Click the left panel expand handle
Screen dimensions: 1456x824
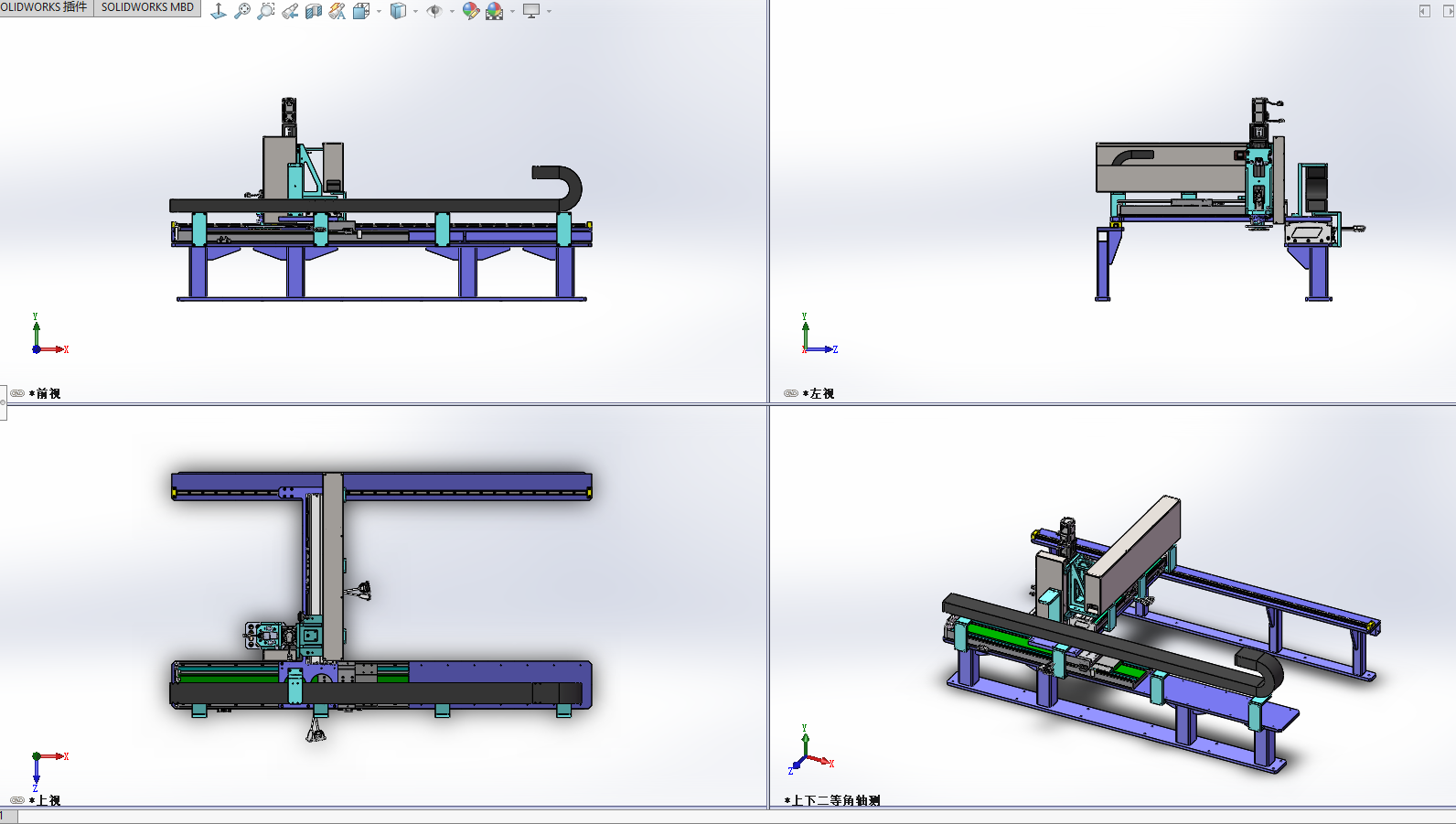3,402
